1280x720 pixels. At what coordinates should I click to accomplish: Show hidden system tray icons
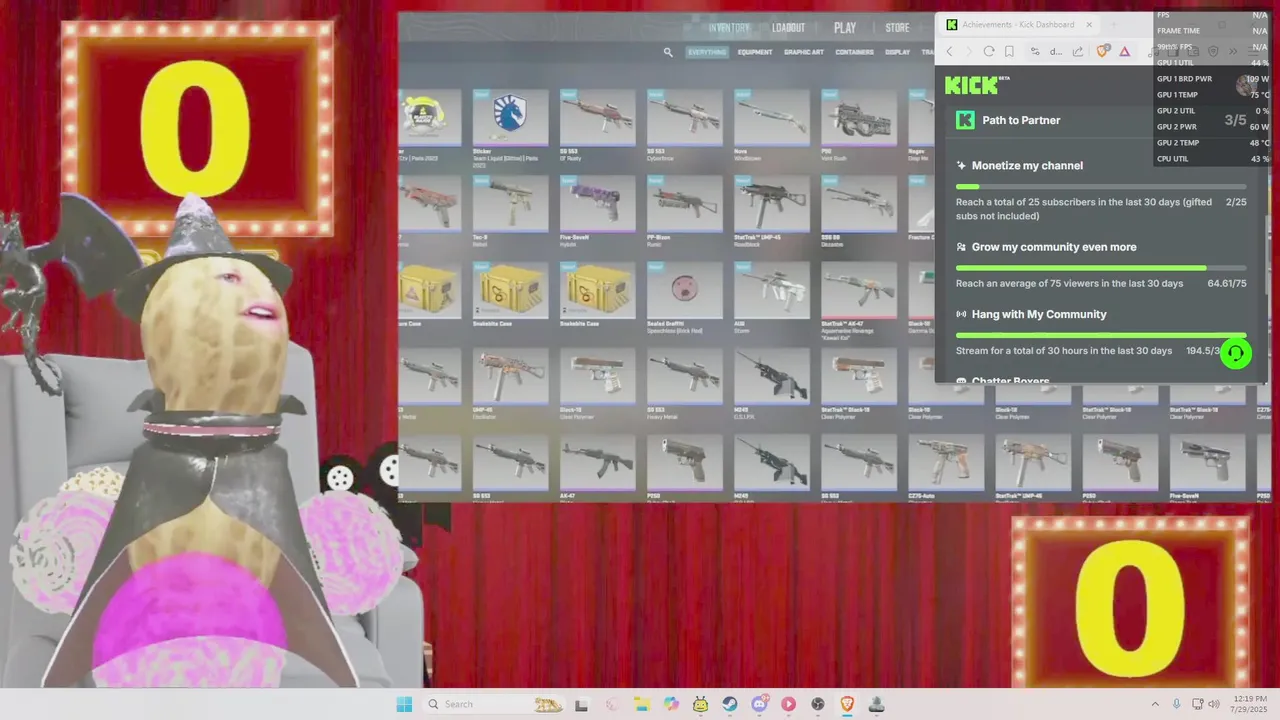[x=1155, y=704]
